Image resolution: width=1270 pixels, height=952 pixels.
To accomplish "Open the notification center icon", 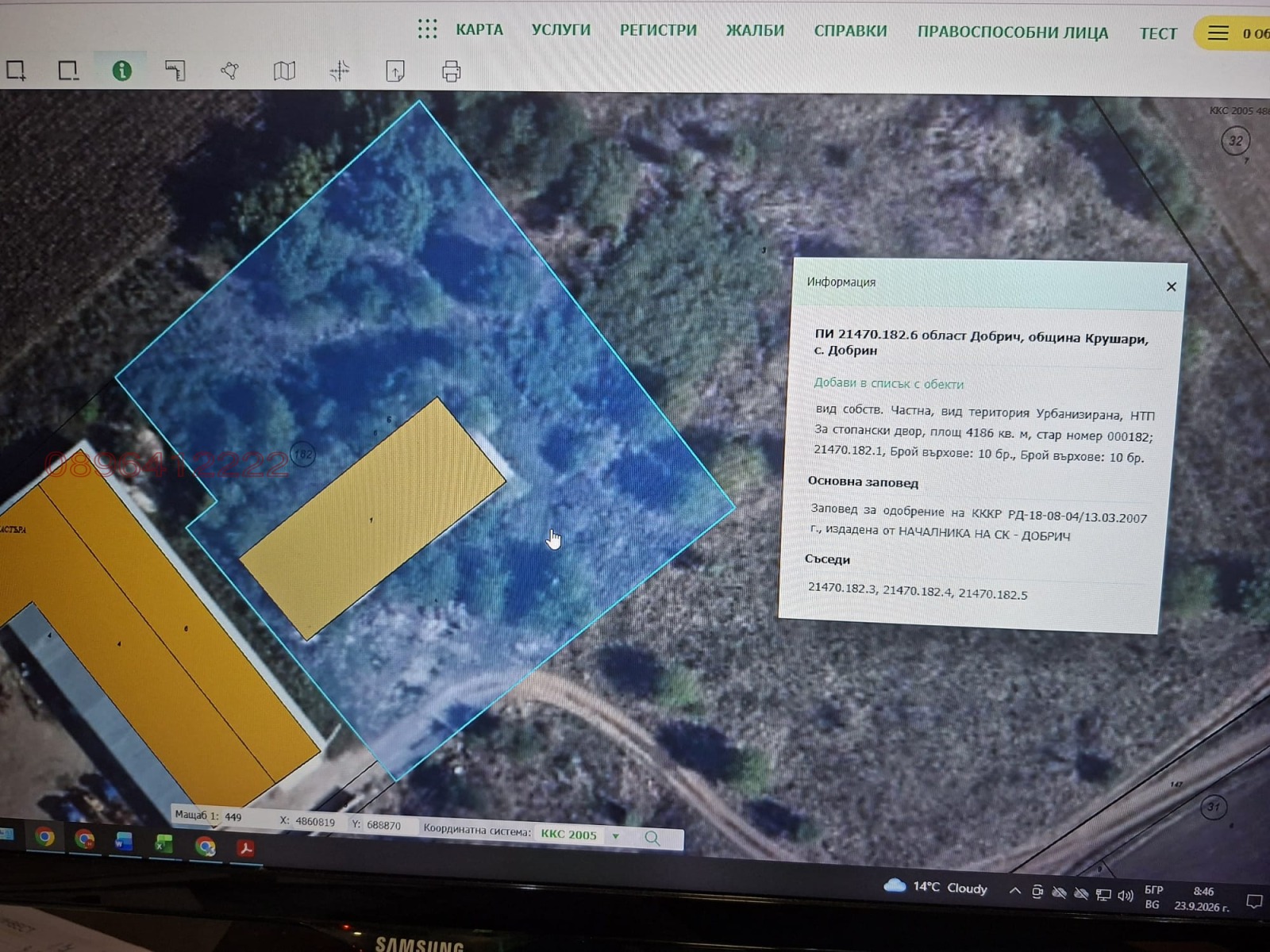I will point(1254,902).
